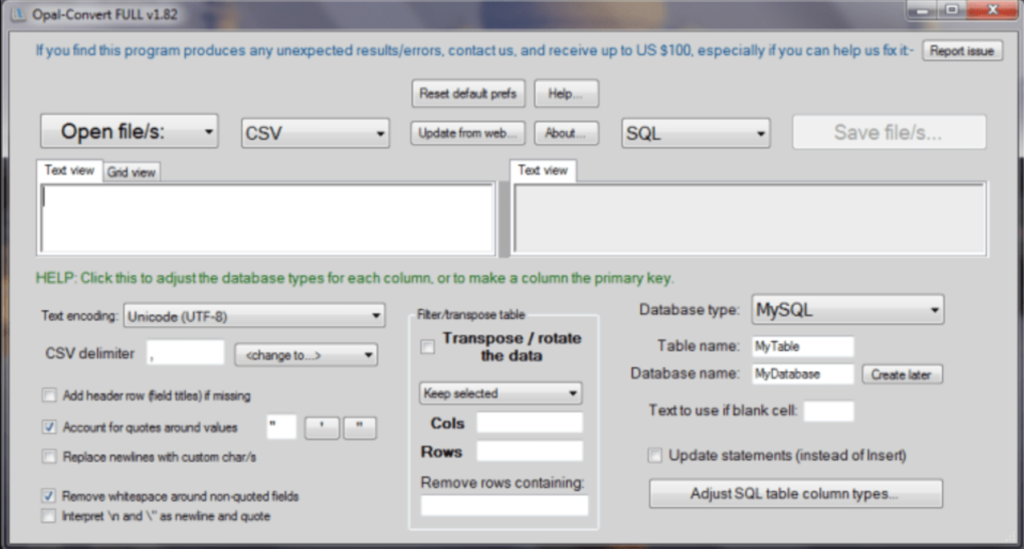Image resolution: width=1024 pixels, height=549 pixels.
Task: Switch to the Grid view tab
Action: point(131,172)
